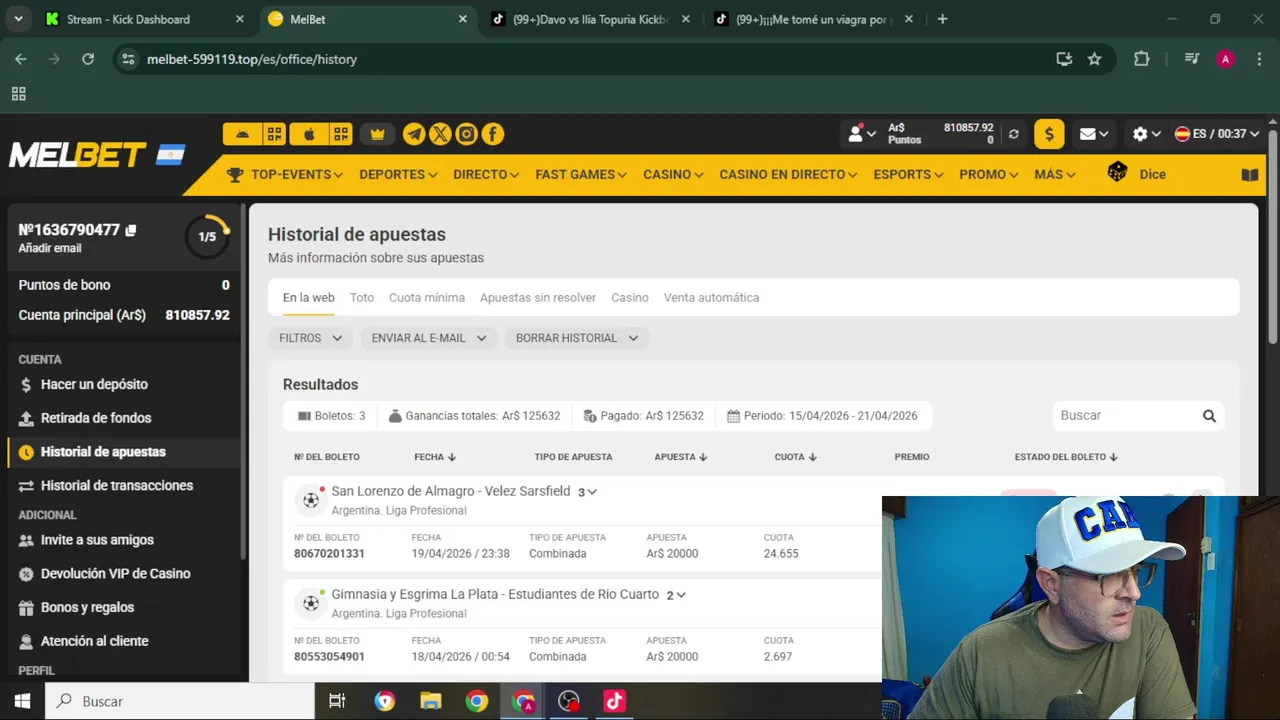This screenshot has width=1280, height=720.
Task: Open the user account profile menu
Action: point(862,134)
